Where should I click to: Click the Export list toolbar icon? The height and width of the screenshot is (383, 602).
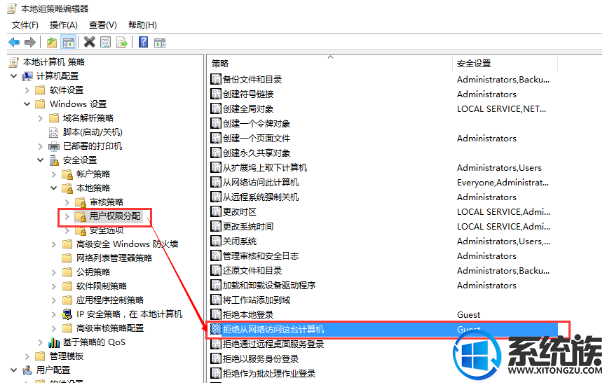point(122,42)
